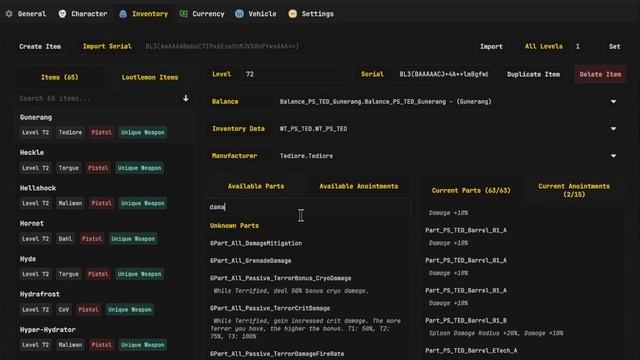
Task: Click Part_PS_TED_Barrel_01_B current part
Action: coord(466,321)
